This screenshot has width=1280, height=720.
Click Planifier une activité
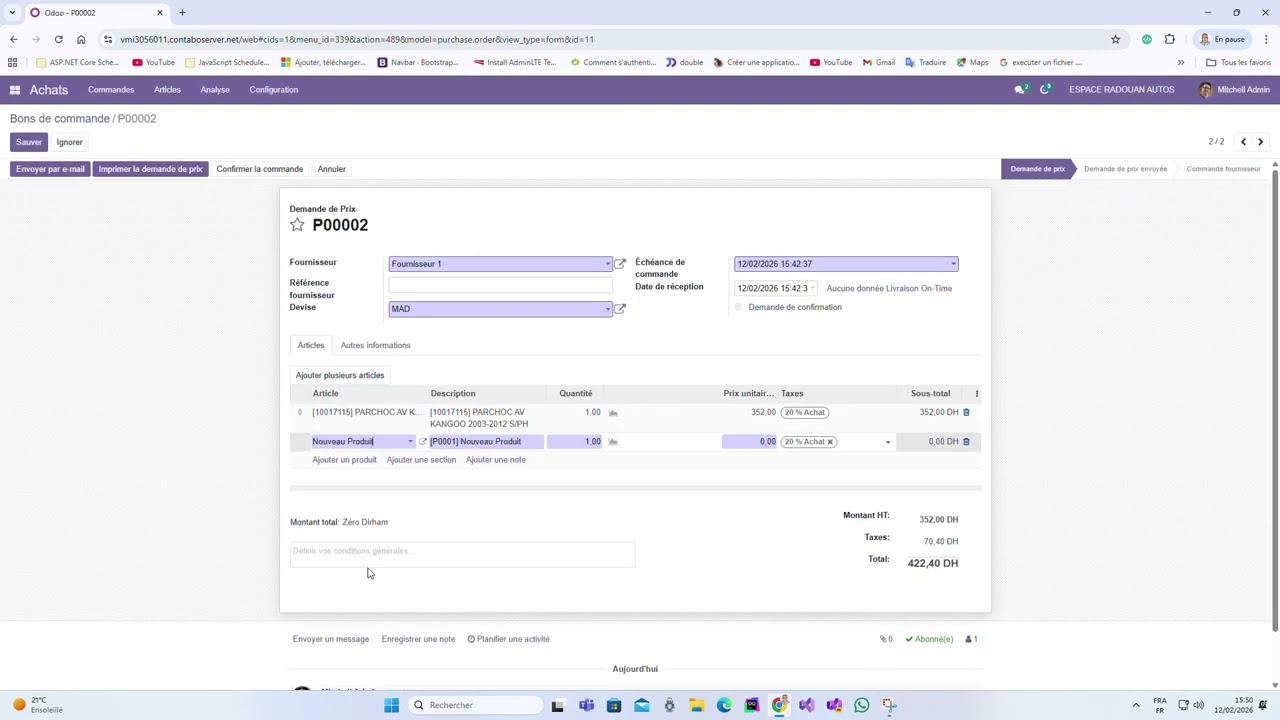(509, 639)
